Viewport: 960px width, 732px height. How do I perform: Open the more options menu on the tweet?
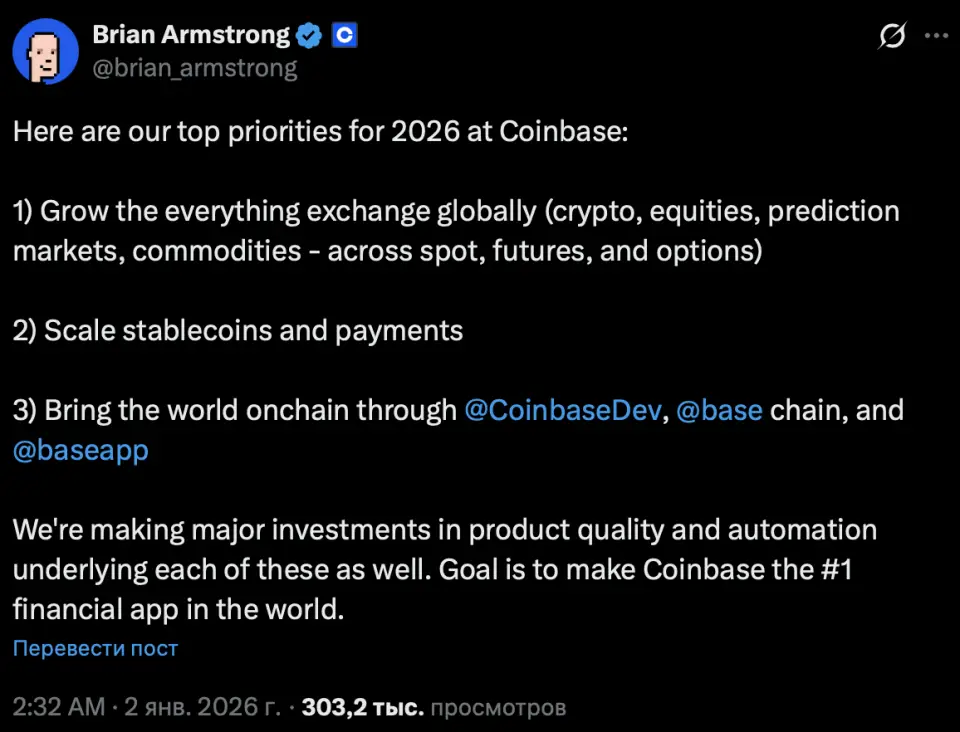(x=937, y=33)
